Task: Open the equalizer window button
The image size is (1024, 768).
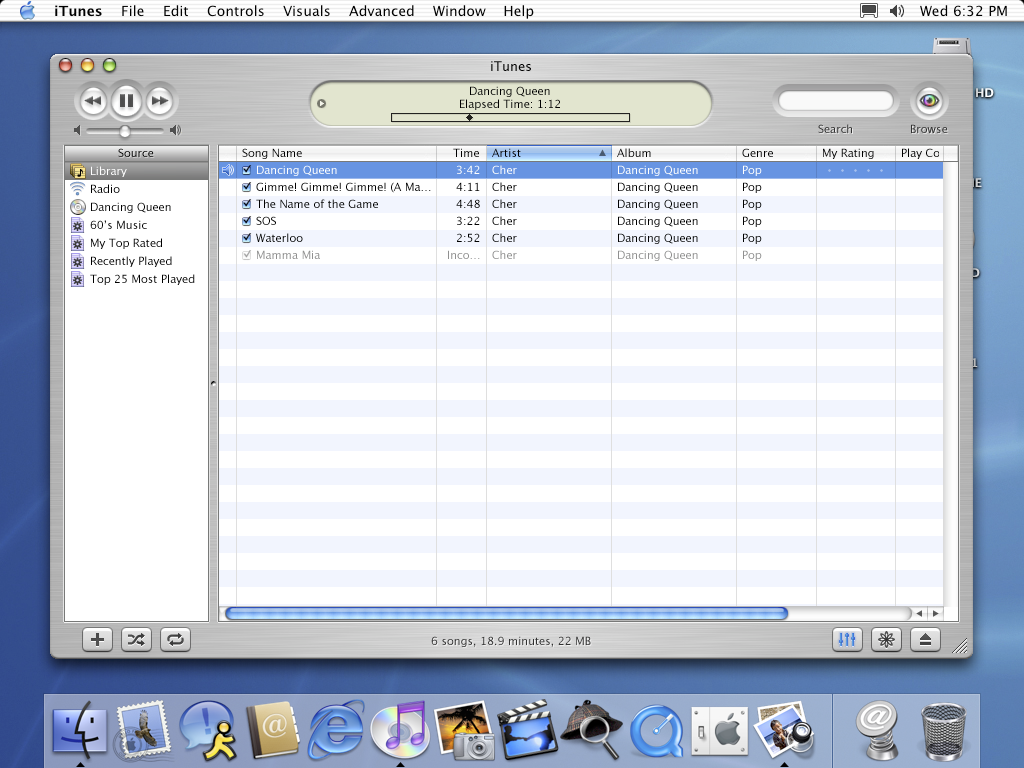Action: pyautogui.click(x=847, y=639)
